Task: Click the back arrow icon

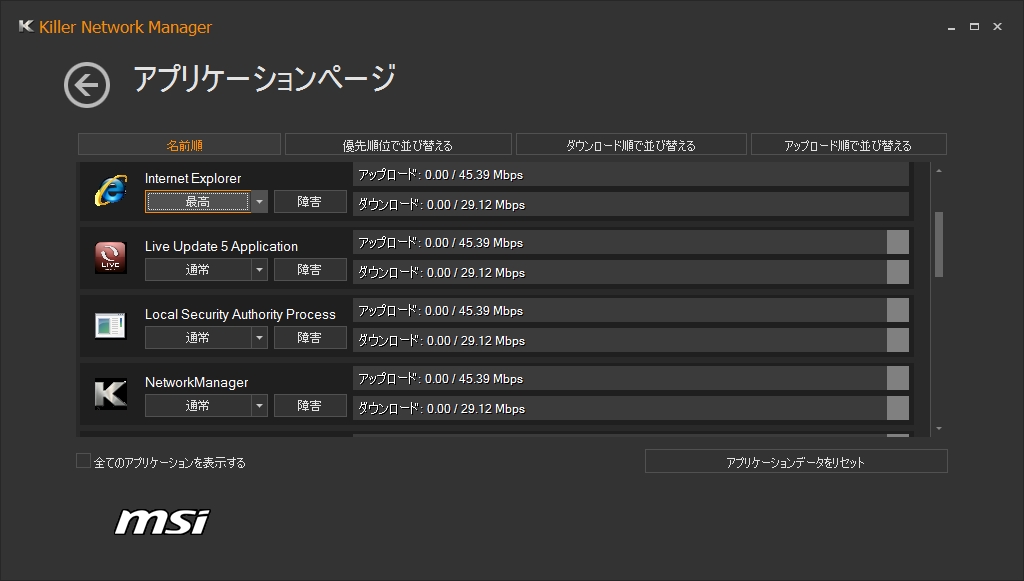Action: (87, 85)
